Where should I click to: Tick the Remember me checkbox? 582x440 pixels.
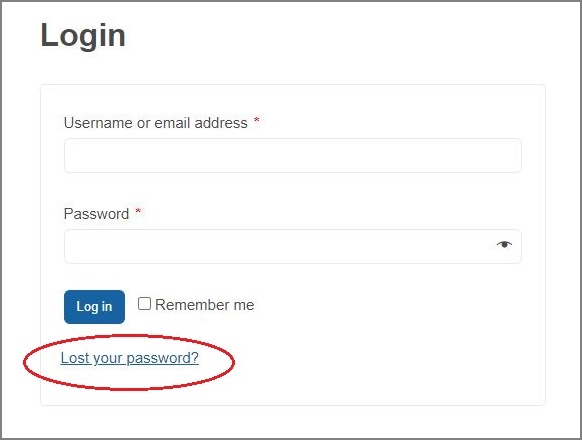[x=144, y=304]
